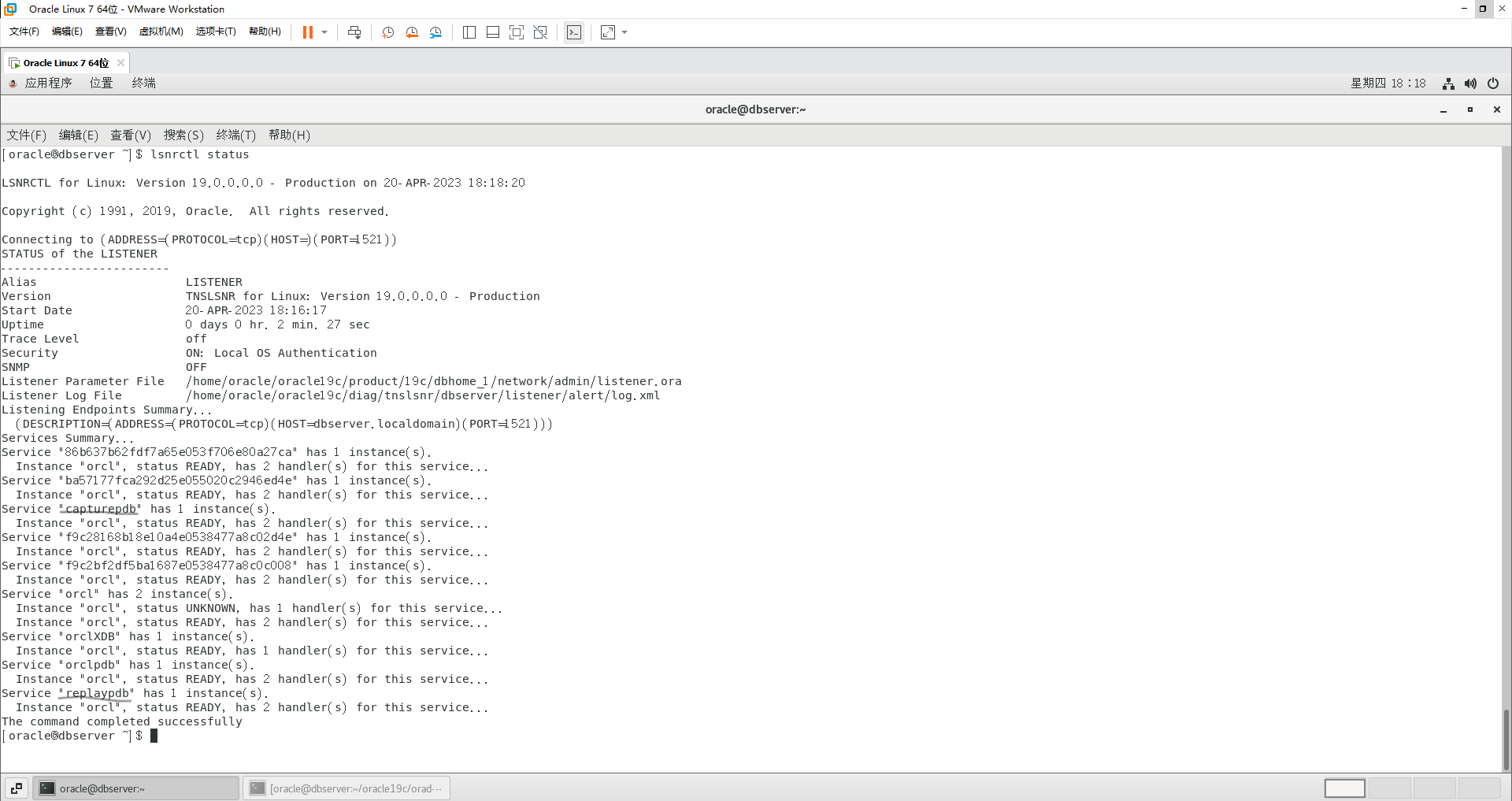Select the third workspace in switcher

[1435, 788]
